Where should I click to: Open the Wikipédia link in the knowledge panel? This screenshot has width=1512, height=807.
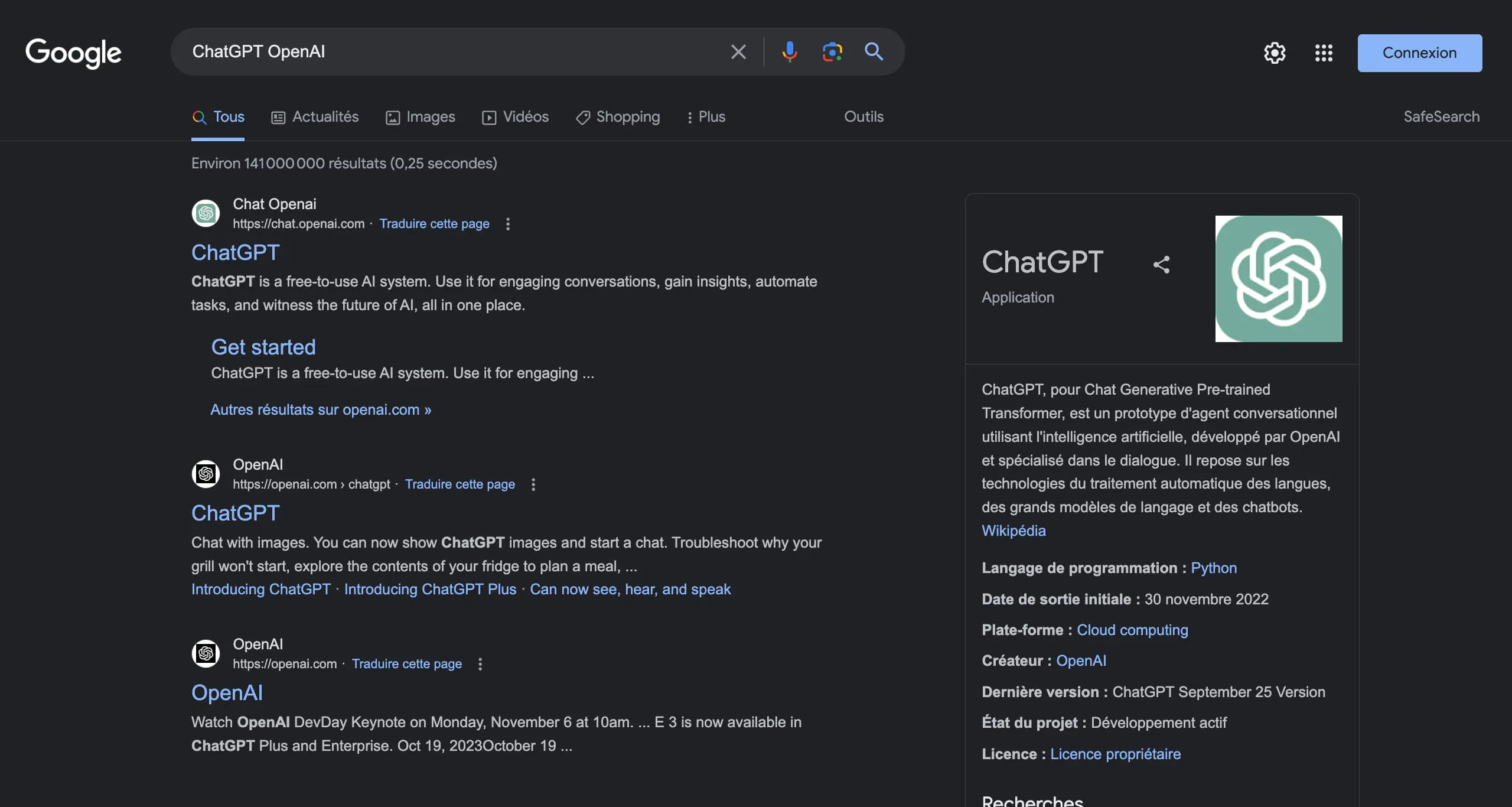coord(1014,531)
